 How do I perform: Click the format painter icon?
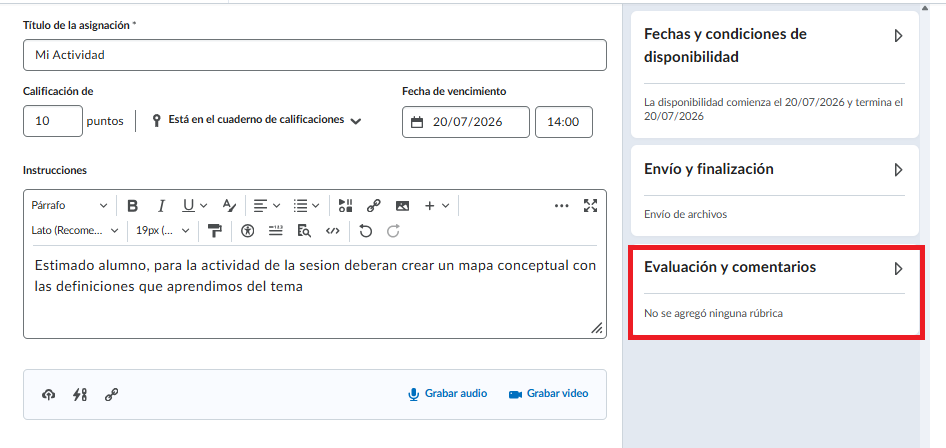215,231
